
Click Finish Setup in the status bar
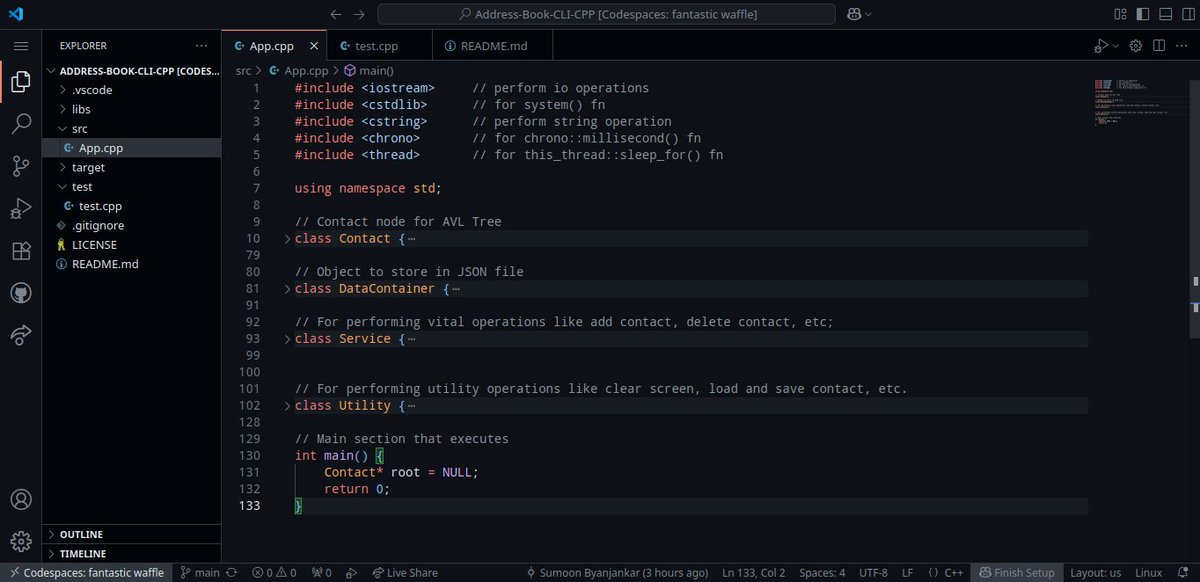[x=1017, y=573]
